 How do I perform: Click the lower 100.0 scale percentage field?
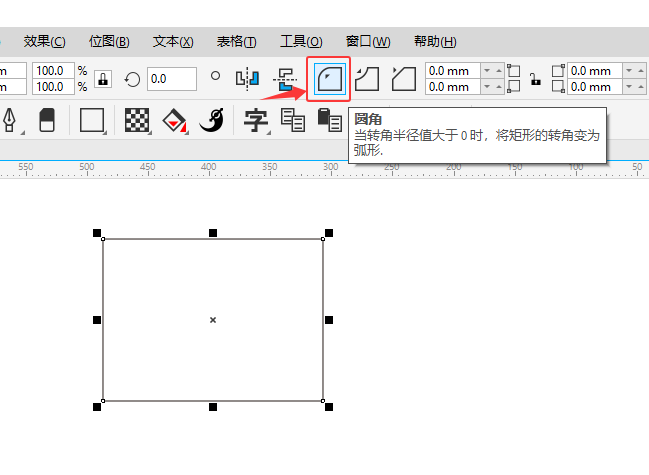tap(53, 87)
